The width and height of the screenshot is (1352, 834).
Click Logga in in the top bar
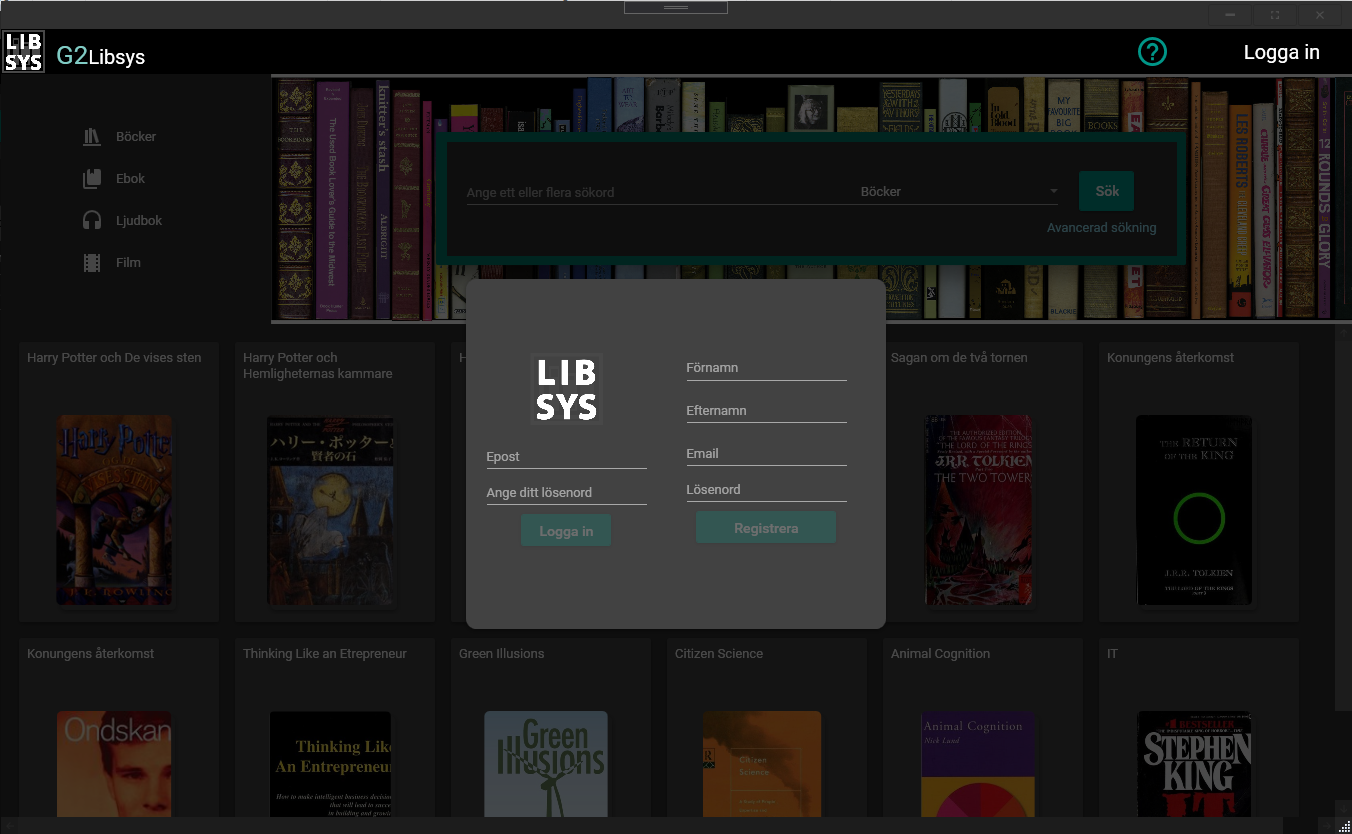pos(1281,53)
